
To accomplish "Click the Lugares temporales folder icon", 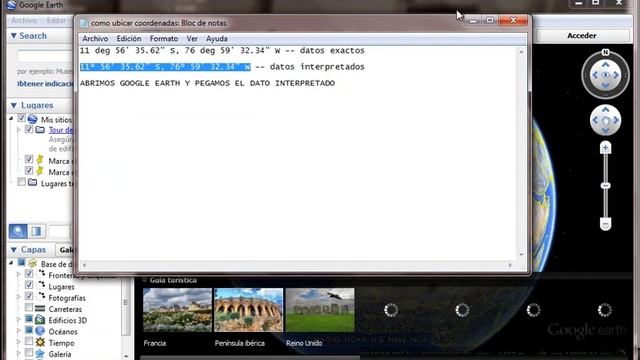I will 32,182.
